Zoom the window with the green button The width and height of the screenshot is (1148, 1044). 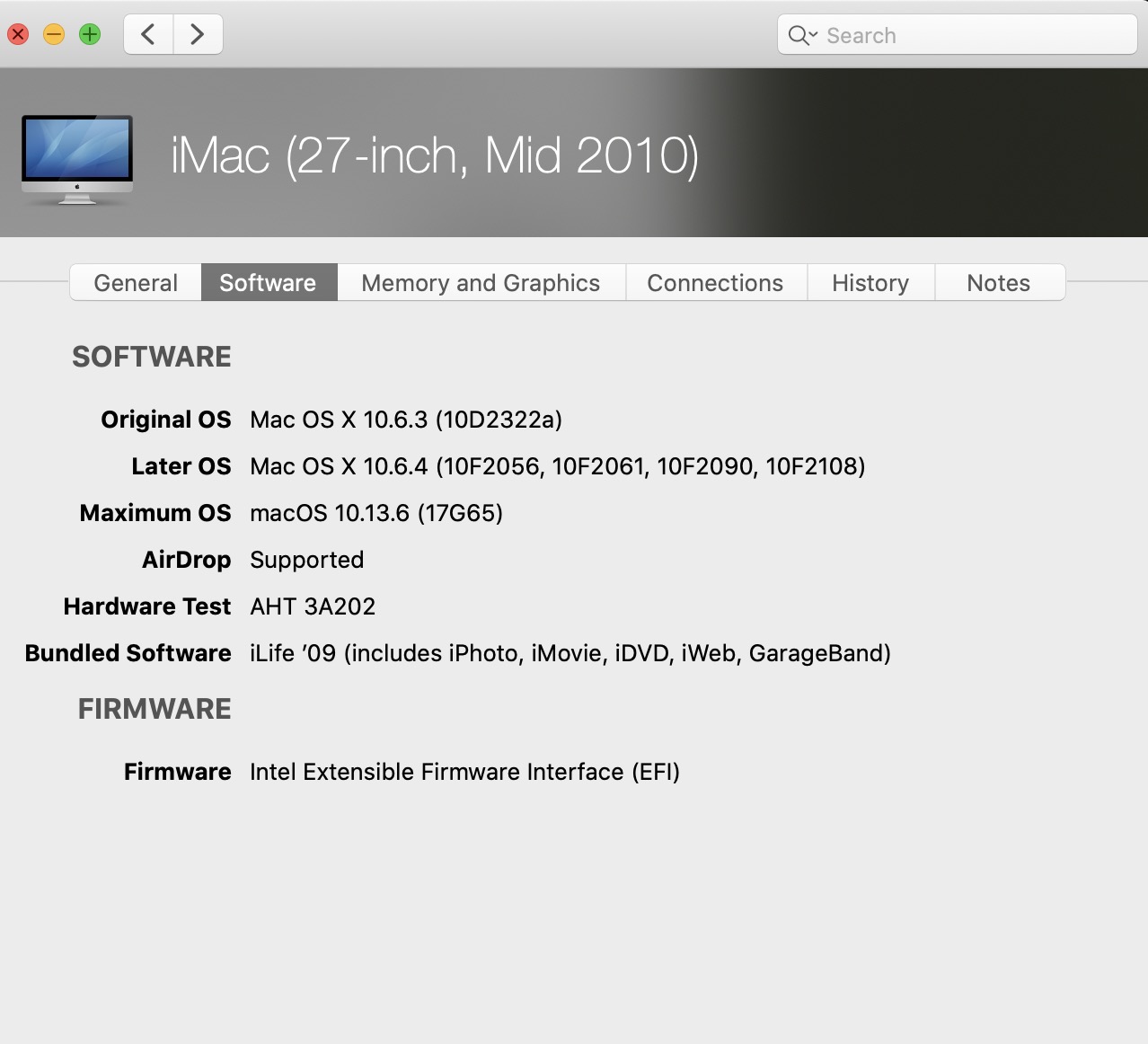[x=90, y=35]
